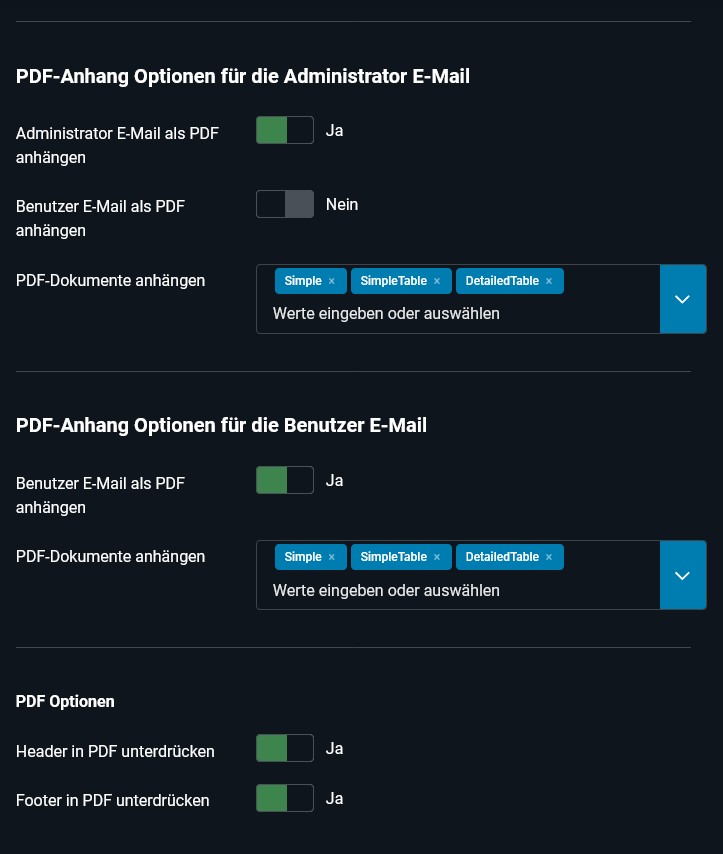Screen dimensions: 723x854
Task: Disable Benutzer E-Mail als PDF anhängen under Benutzer options
Action: (285, 480)
